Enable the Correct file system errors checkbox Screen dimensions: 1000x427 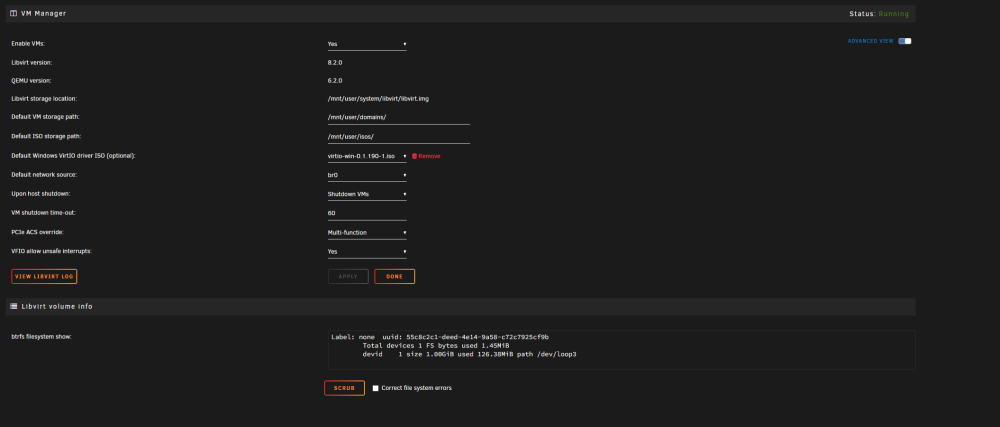point(376,388)
